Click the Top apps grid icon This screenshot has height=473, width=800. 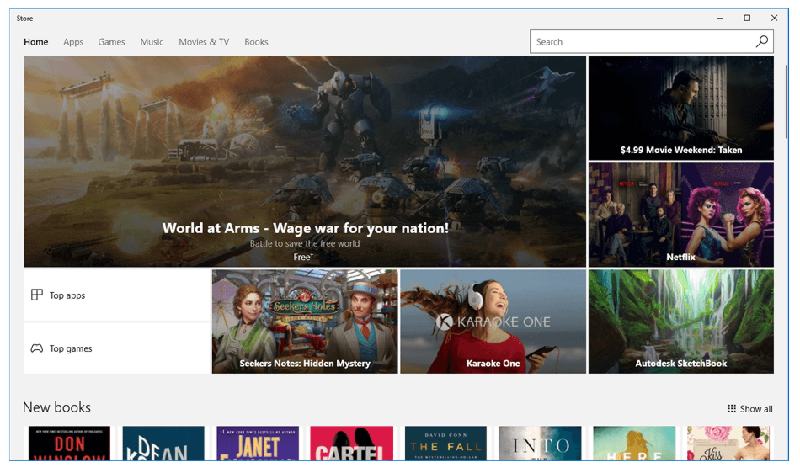tap(37, 295)
